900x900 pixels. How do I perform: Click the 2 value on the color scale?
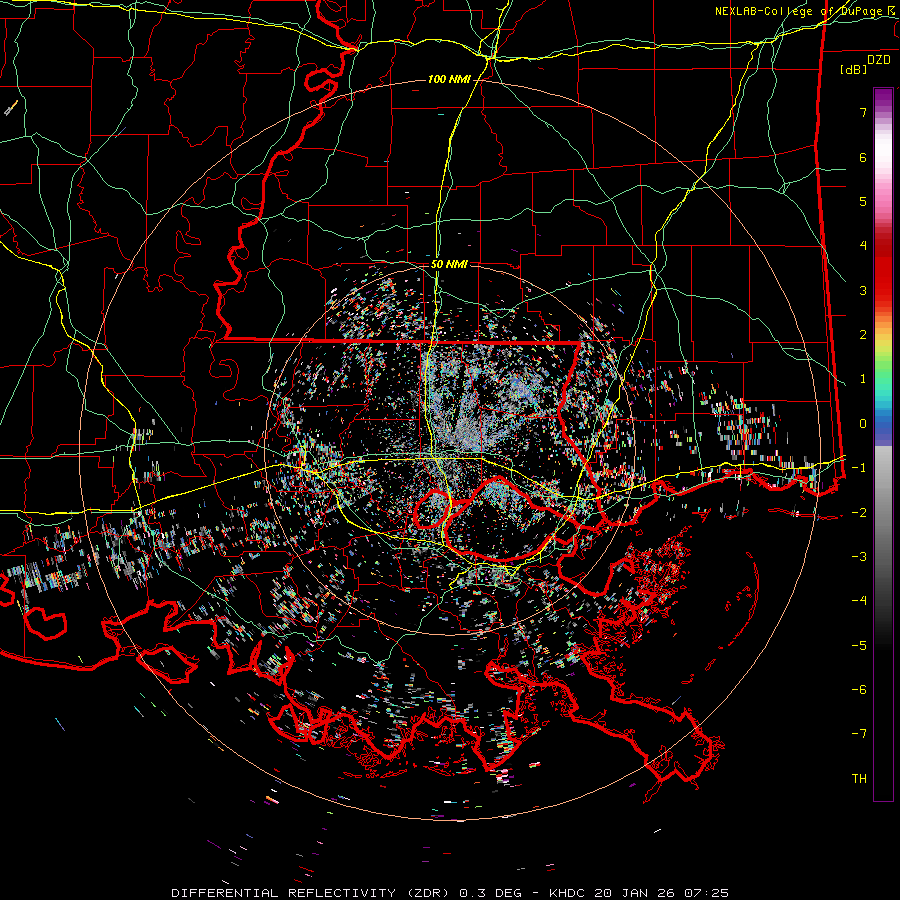click(x=863, y=335)
